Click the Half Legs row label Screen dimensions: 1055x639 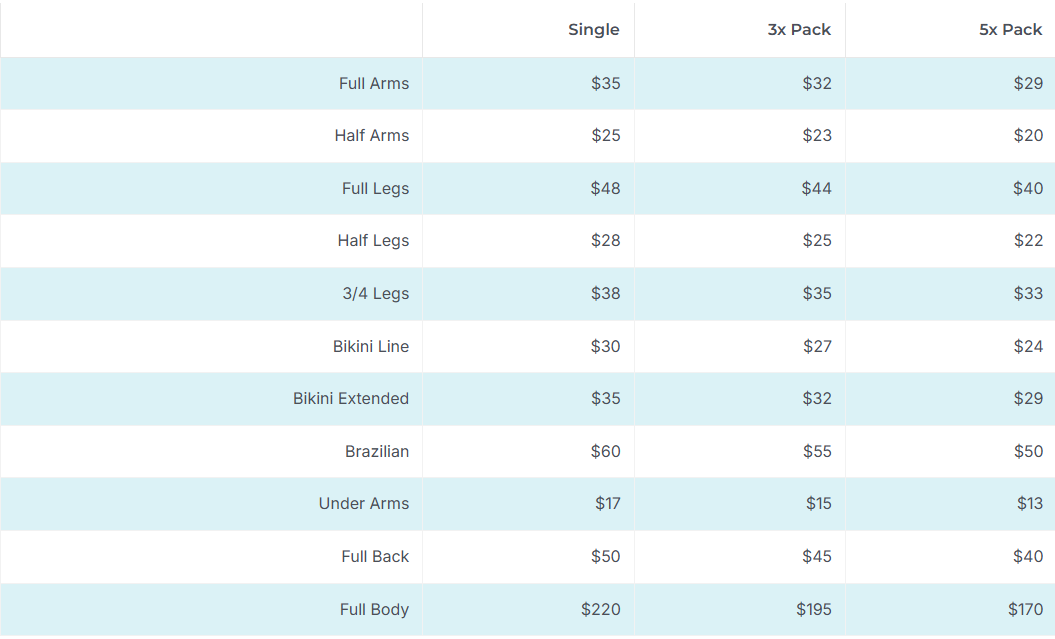pyautogui.click(x=373, y=241)
